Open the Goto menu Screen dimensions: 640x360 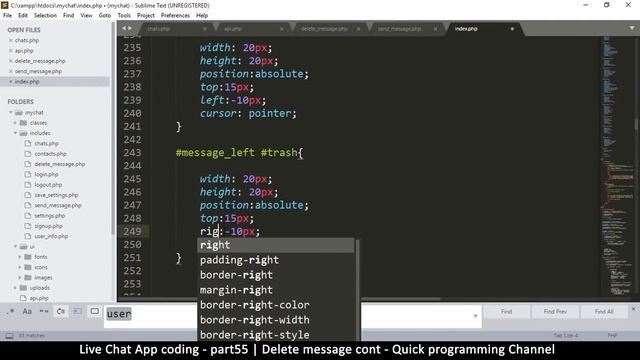pyautogui.click(x=105, y=16)
